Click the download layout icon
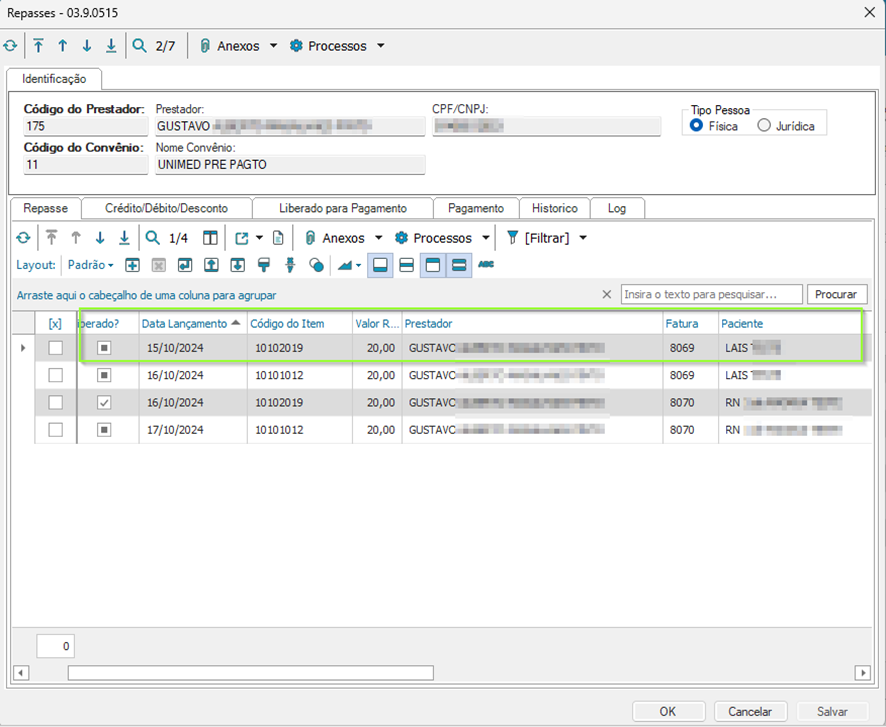This screenshot has width=886, height=727. [237, 265]
